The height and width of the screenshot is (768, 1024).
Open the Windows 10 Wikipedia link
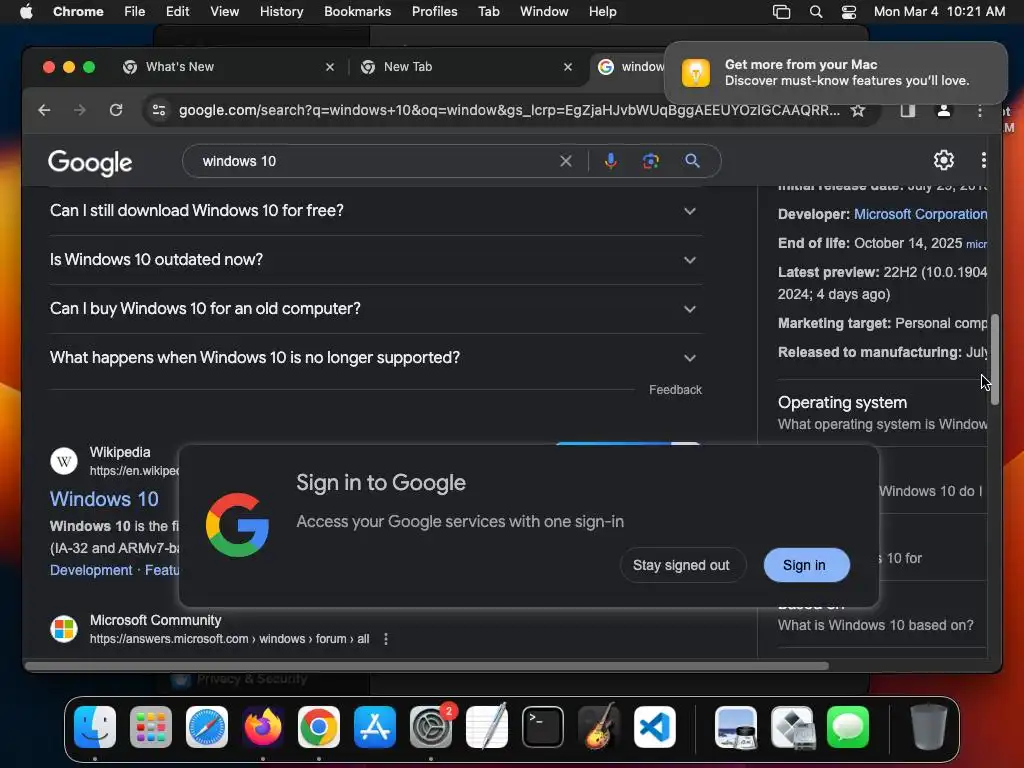[x=104, y=500]
